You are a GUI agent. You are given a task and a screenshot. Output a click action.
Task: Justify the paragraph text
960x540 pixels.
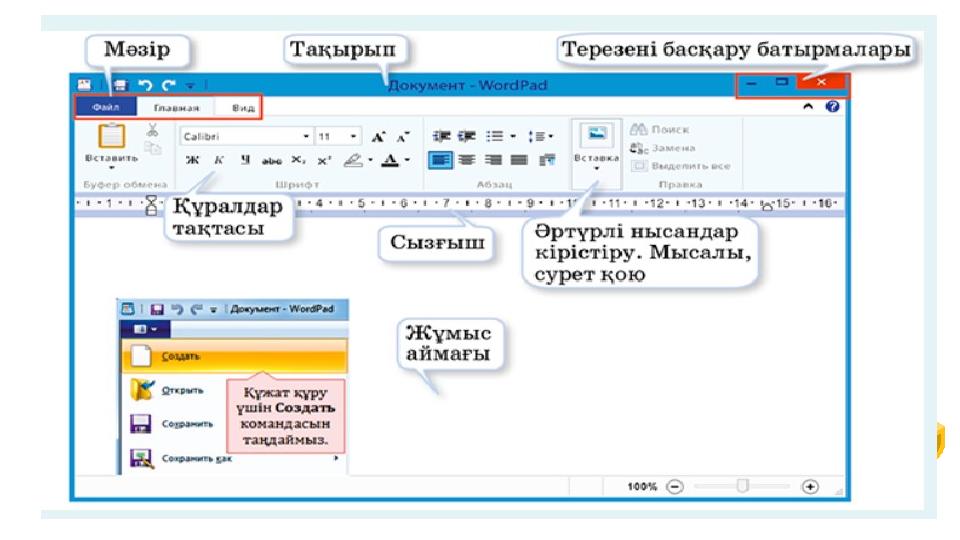pos(519,160)
